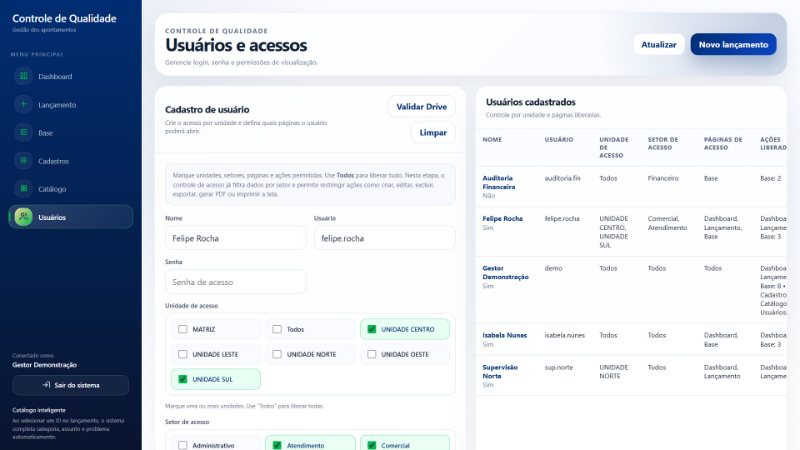The height and width of the screenshot is (450, 800).
Task: Focus the Usuário field felipe.rocha
Action: tap(385, 238)
